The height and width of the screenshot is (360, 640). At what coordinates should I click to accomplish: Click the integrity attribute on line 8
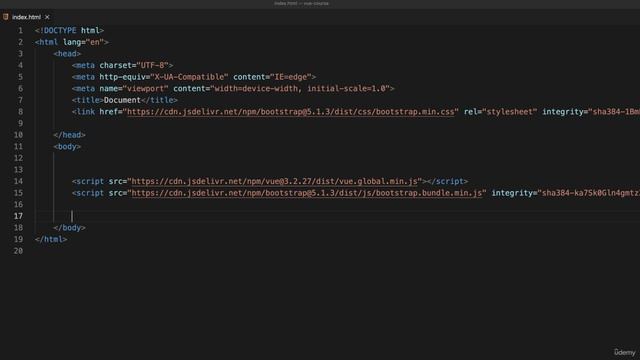[591, 112]
